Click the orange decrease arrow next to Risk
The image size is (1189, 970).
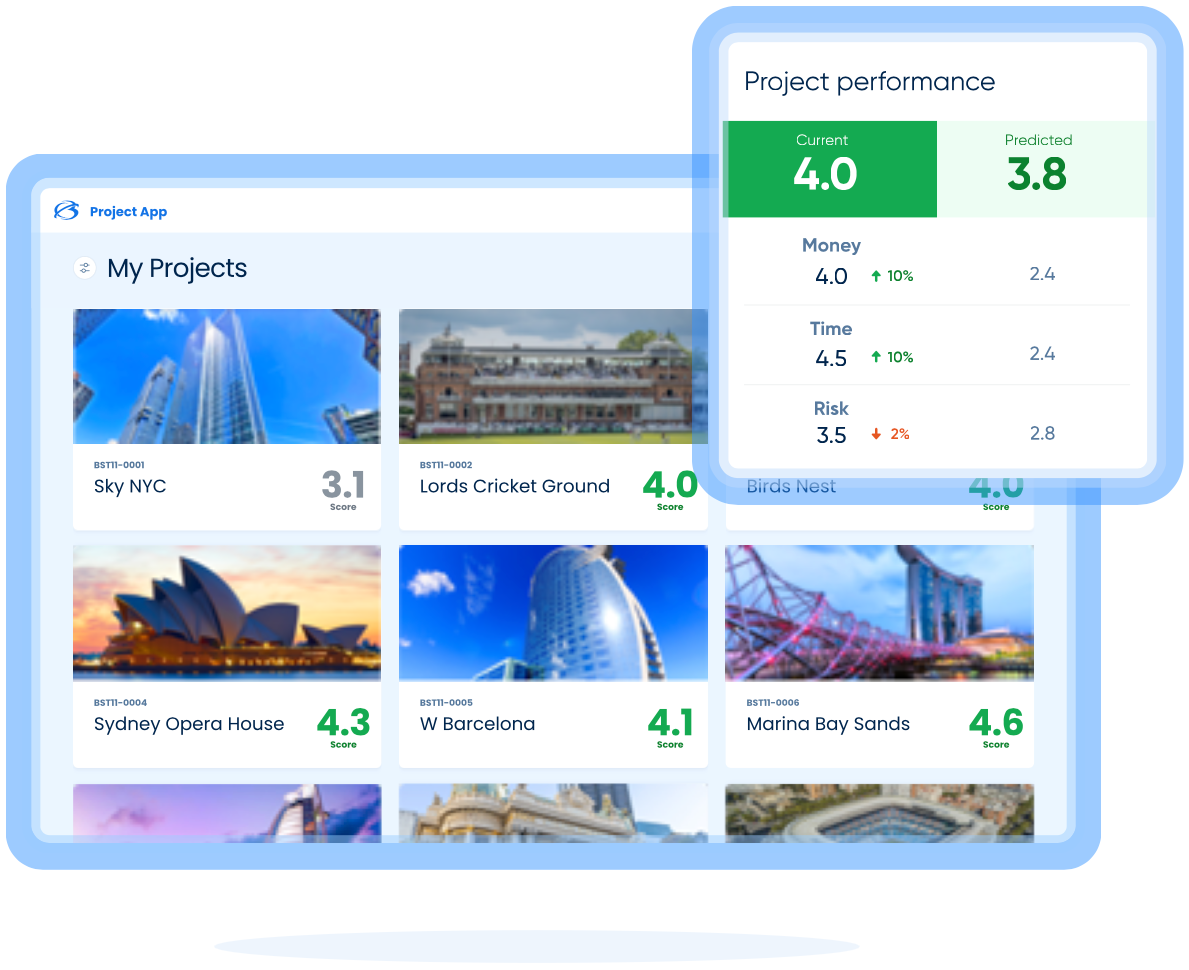click(x=874, y=434)
